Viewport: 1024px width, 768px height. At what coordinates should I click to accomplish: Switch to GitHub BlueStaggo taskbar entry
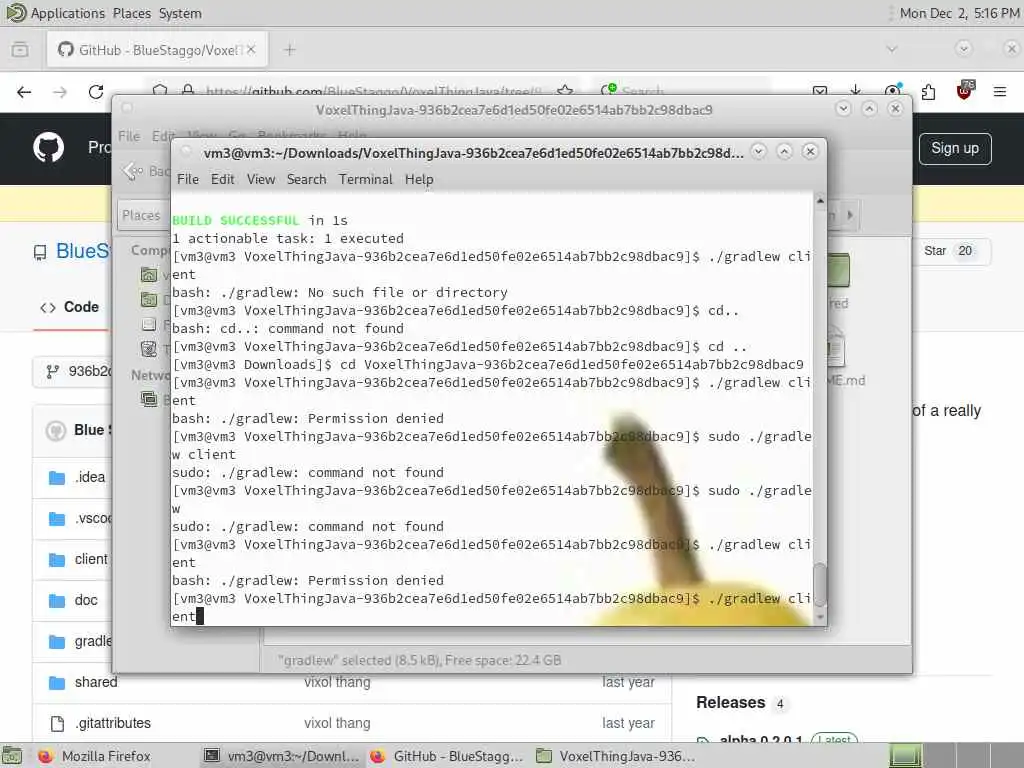[447, 756]
